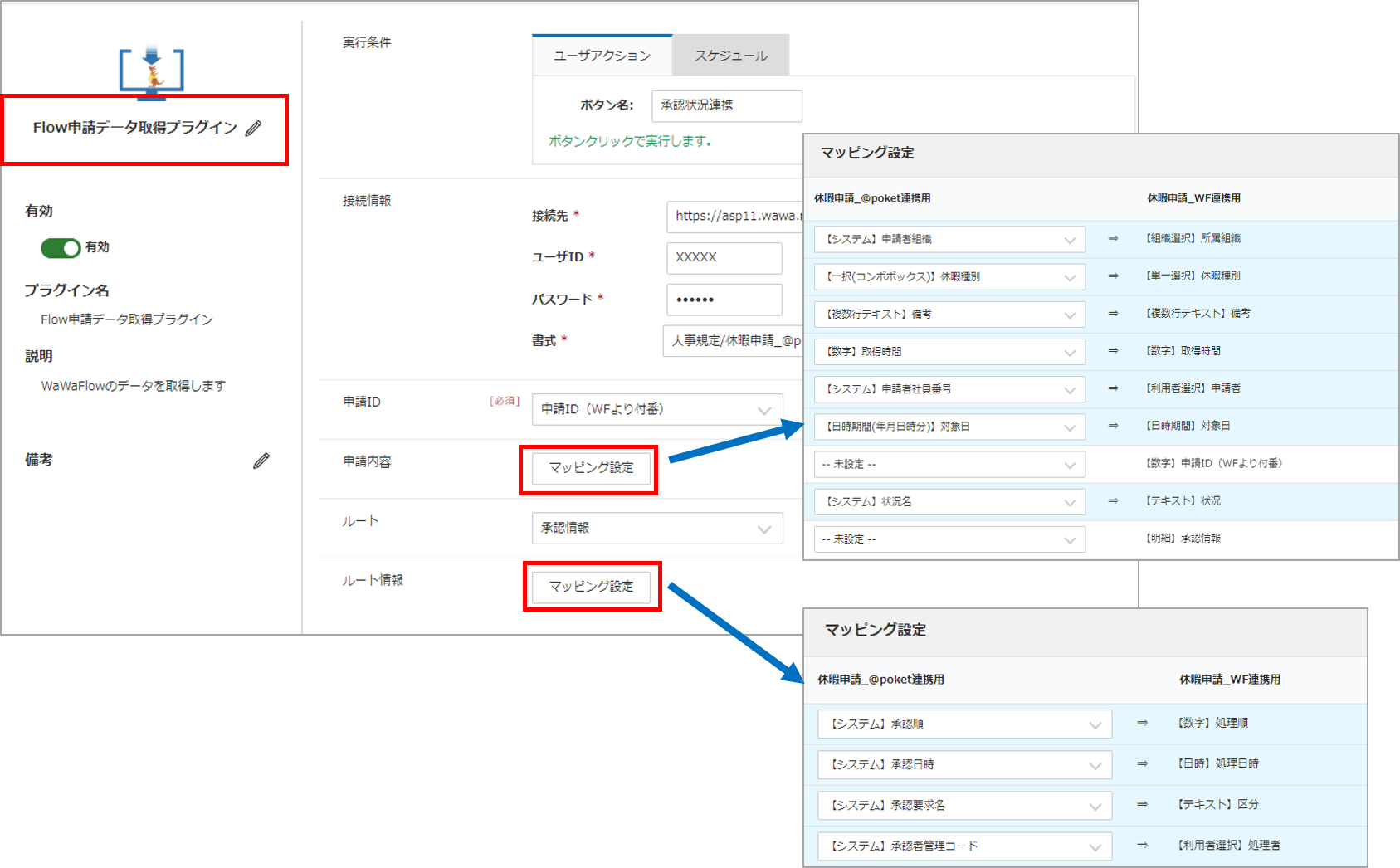
Task: Edit plugin title with pencil icon
Action: [x=254, y=128]
